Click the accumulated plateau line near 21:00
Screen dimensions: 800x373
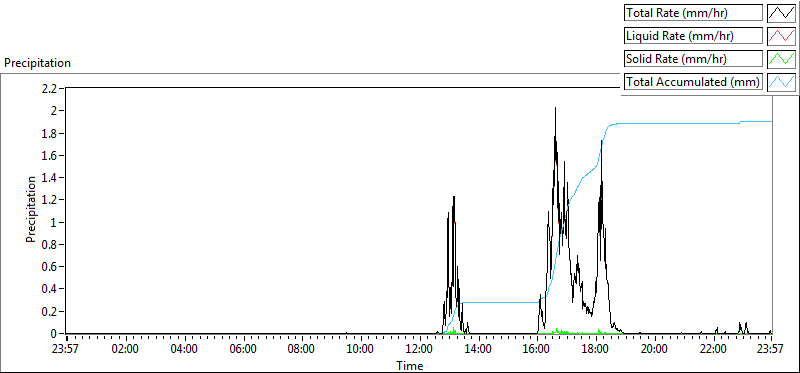684,123
